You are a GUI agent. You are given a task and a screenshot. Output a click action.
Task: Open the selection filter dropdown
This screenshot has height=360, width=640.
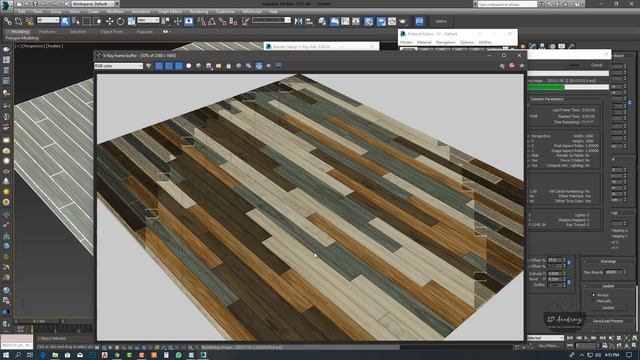(48, 20)
